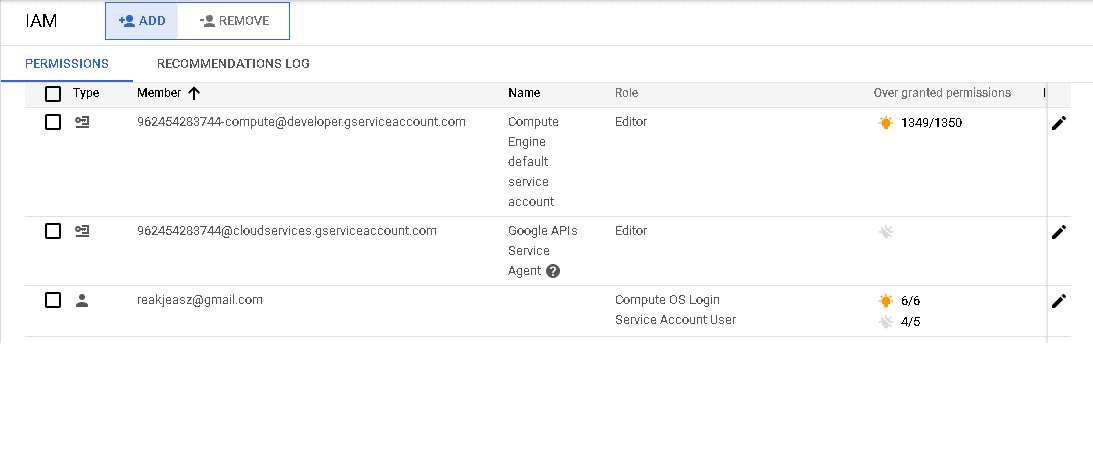The height and width of the screenshot is (460, 1093).
Task: Click the 1349/1350 over granted recommendation bulb
Action: [x=885, y=123]
